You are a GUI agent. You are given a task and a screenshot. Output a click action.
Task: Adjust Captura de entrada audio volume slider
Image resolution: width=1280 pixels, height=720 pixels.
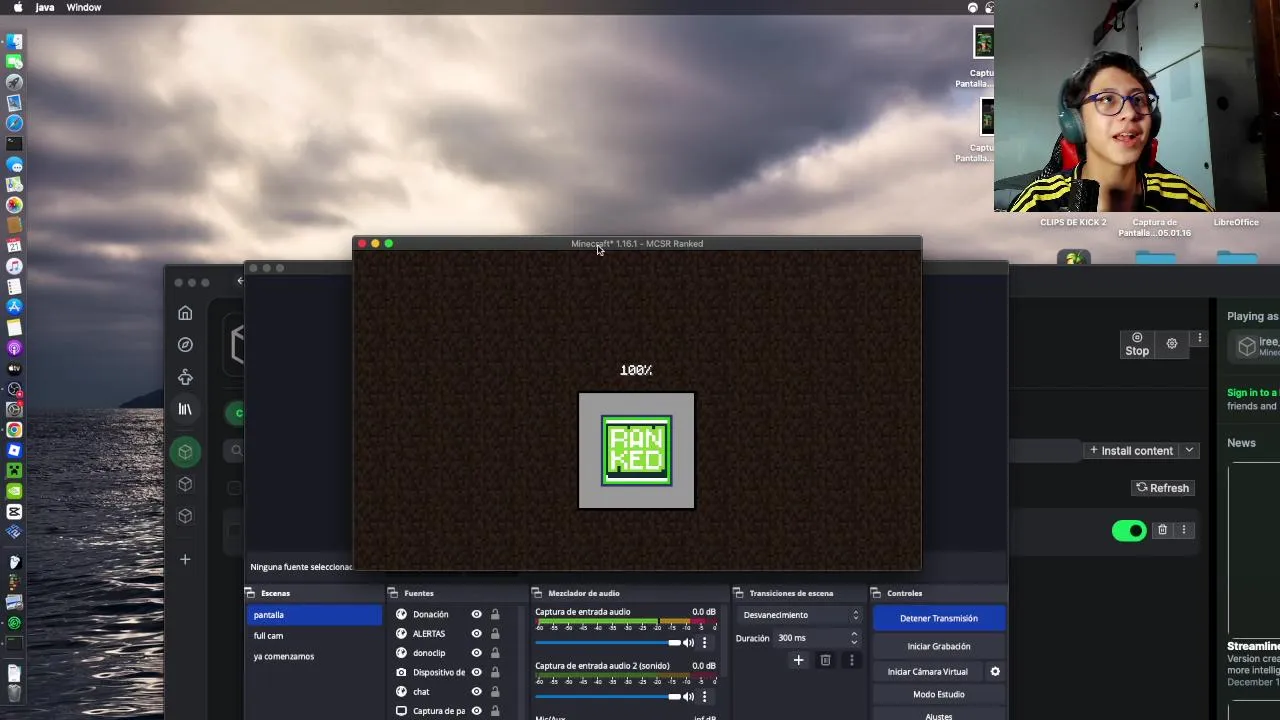pos(608,643)
